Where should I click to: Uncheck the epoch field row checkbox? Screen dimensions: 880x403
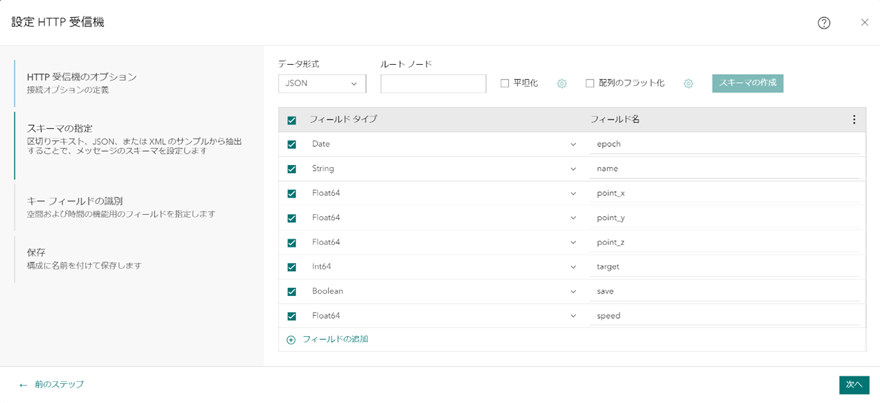pyautogui.click(x=292, y=144)
